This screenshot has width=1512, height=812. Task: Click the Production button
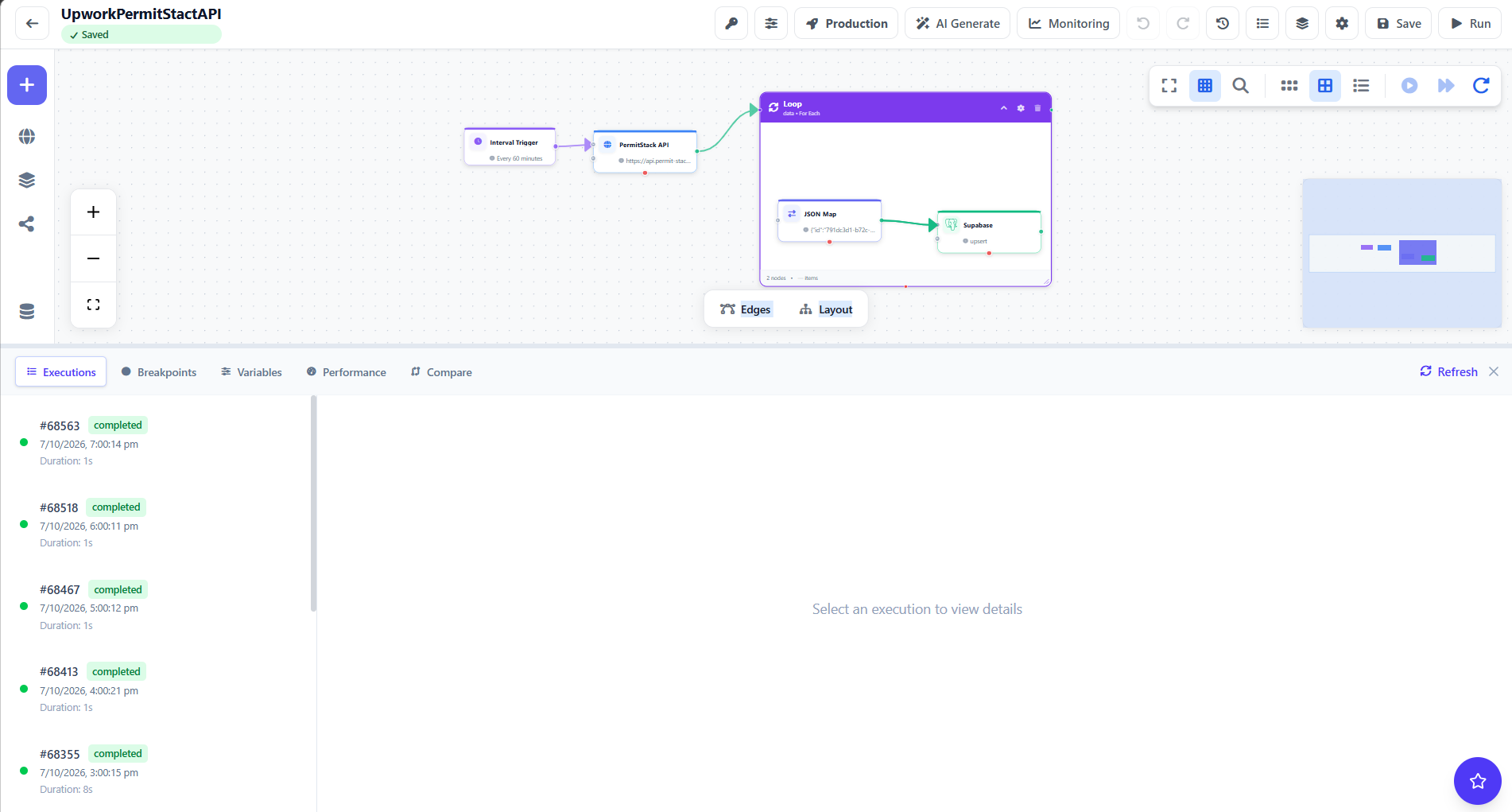coord(847,24)
